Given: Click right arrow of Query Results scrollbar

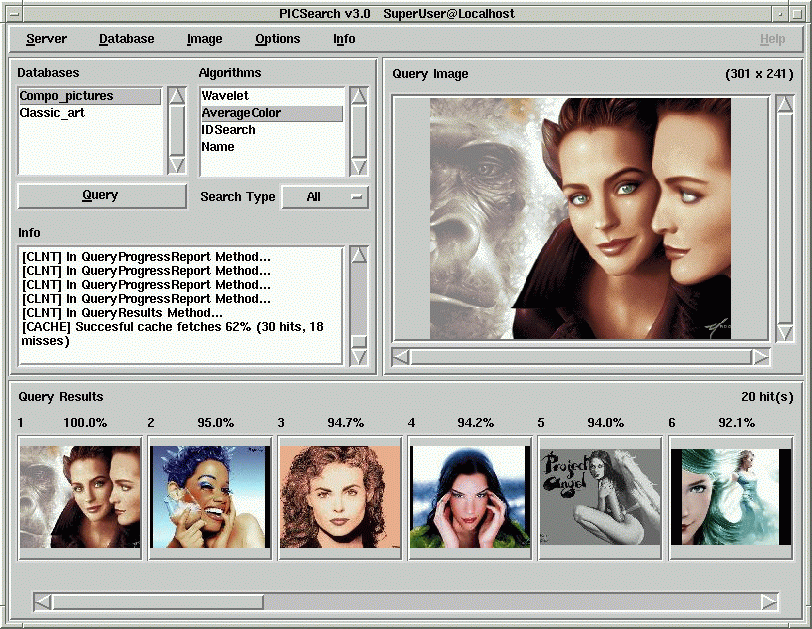Looking at the screenshot, I should coord(769,602).
